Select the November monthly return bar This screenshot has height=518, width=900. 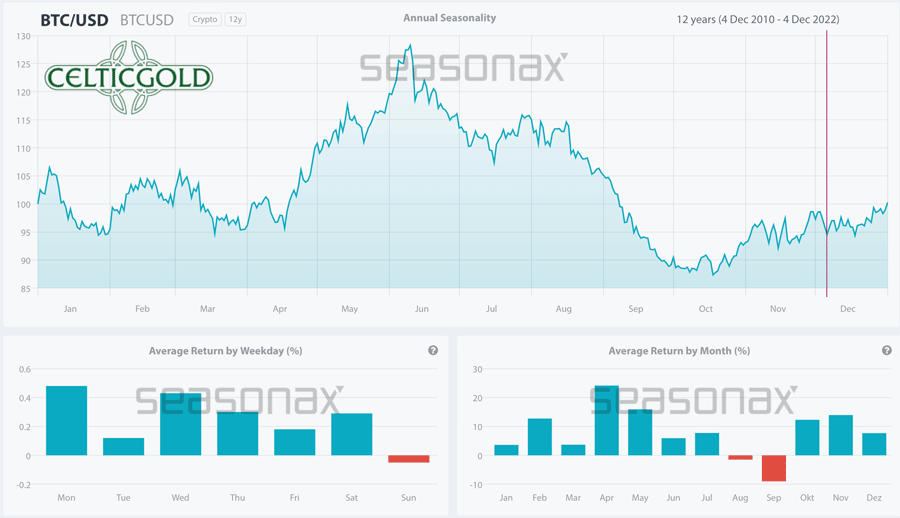840,435
